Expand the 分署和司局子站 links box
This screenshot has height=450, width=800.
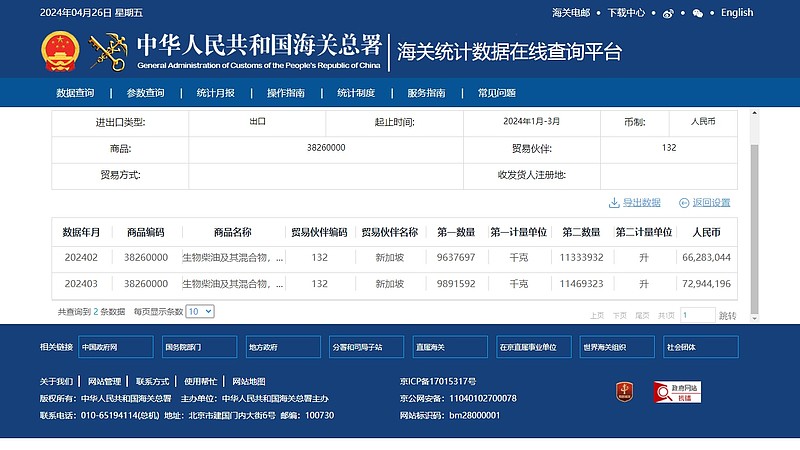coord(366,347)
